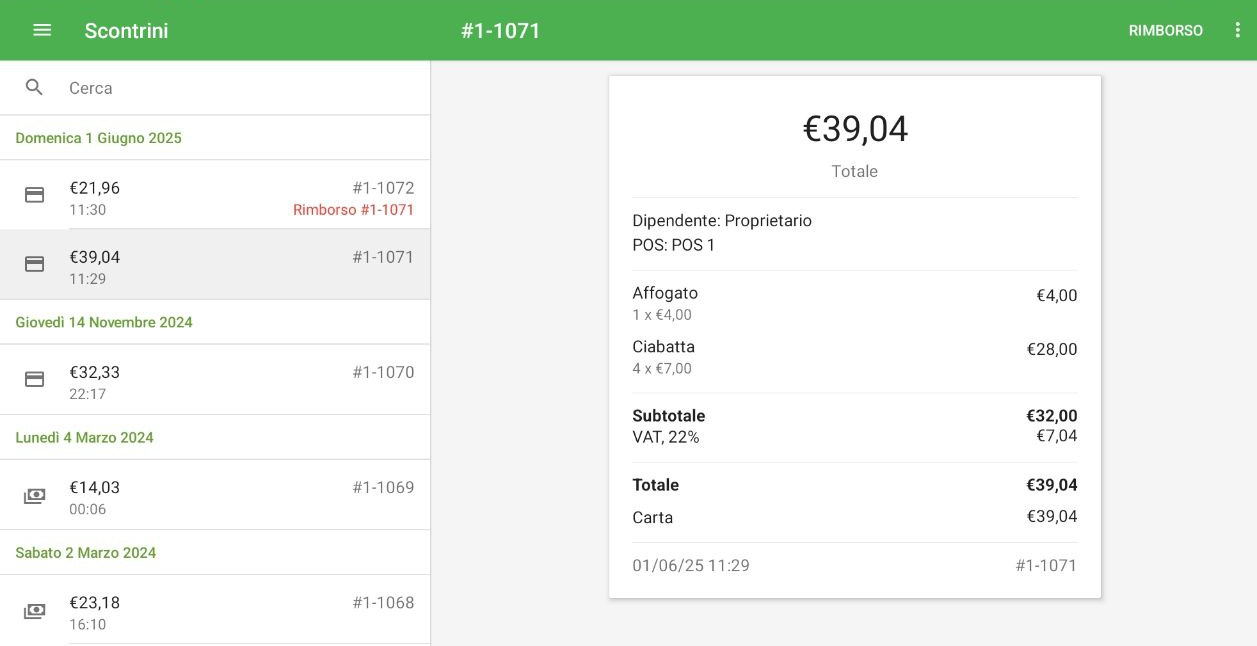This screenshot has width=1257, height=646.
Task: Click card icon on €32,33 receipt
Action: [x=34, y=379]
